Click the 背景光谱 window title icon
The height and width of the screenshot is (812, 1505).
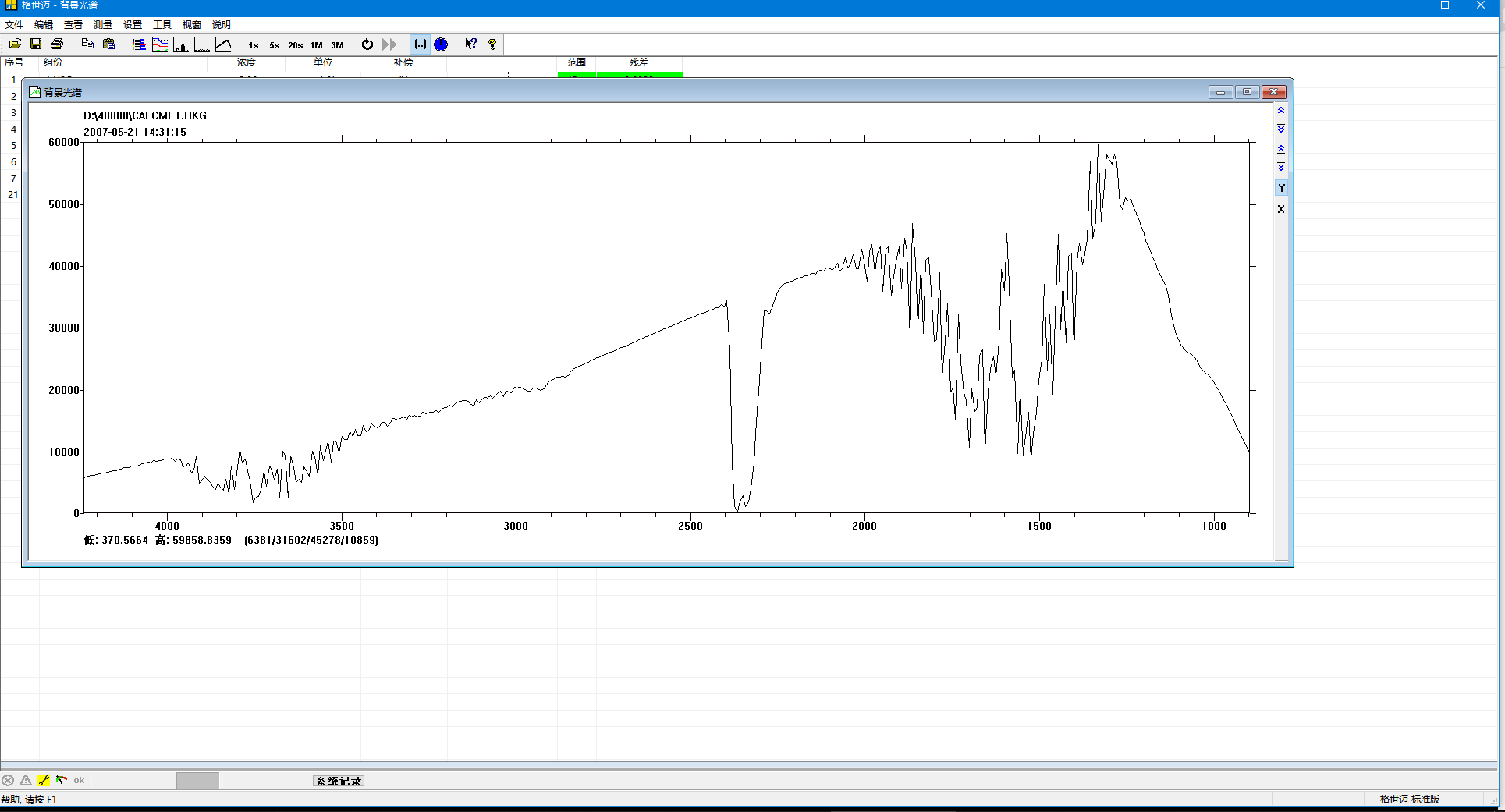point(34,92)
